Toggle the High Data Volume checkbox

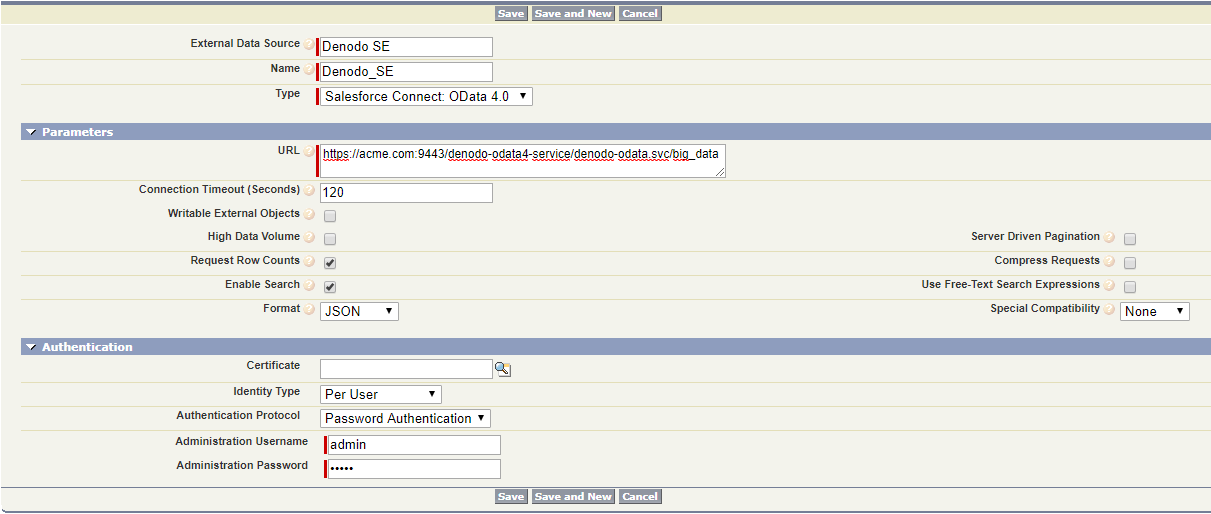tap(330, 239)
